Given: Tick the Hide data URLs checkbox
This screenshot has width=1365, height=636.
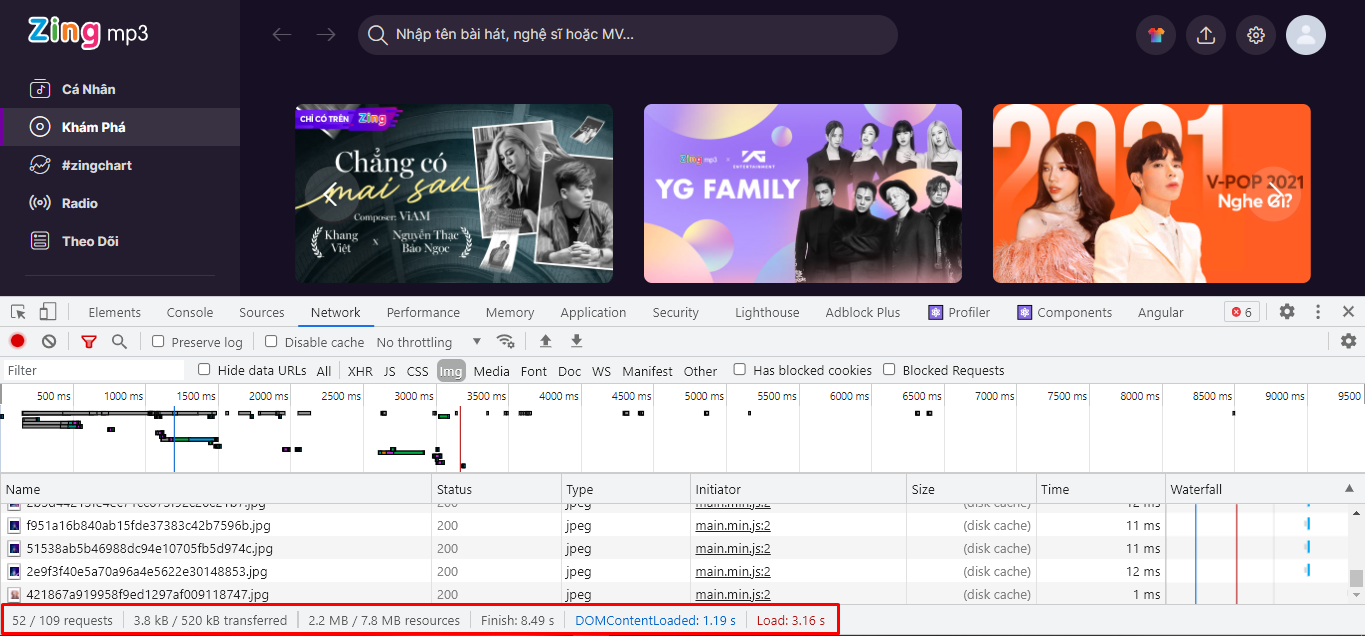Looking at the screenshot, I should pyautogui.click(x=205, y=370).
